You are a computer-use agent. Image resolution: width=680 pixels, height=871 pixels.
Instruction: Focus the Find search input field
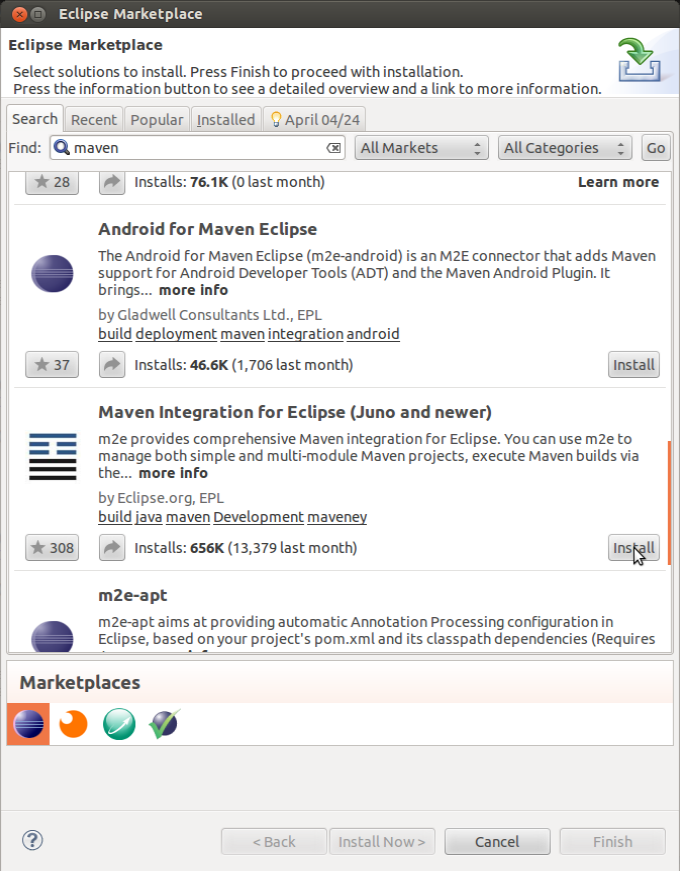(x=197, y=148)
